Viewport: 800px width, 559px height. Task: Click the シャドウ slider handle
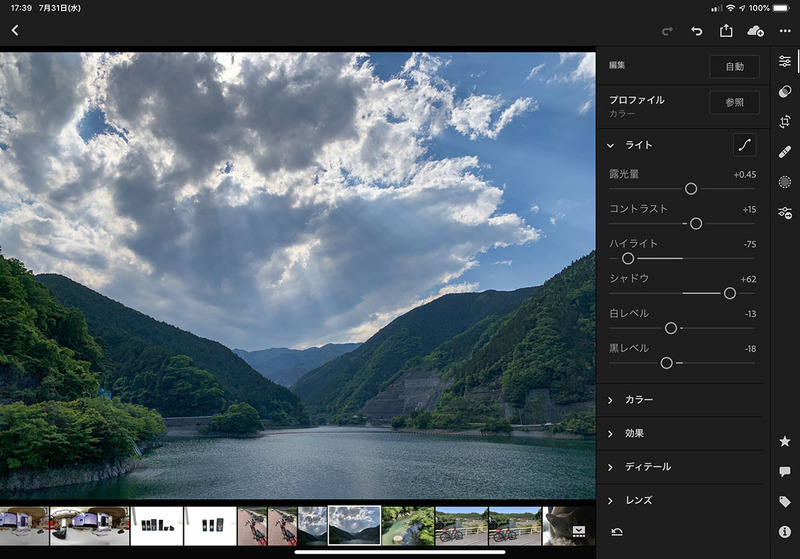click(x=730, y=293)
